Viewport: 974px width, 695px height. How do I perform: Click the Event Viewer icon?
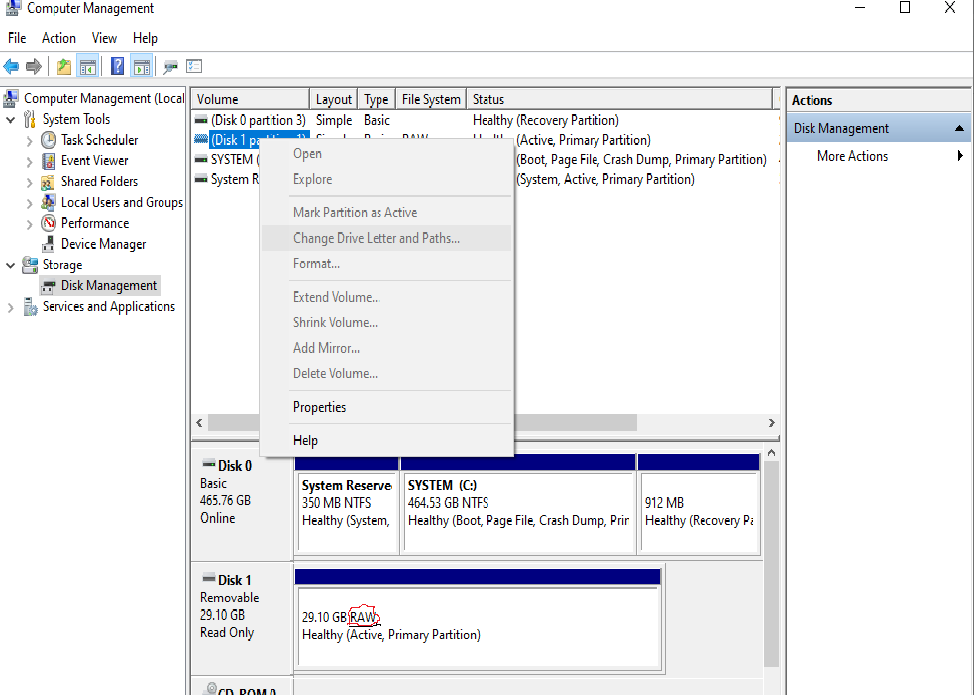(48, 161)
